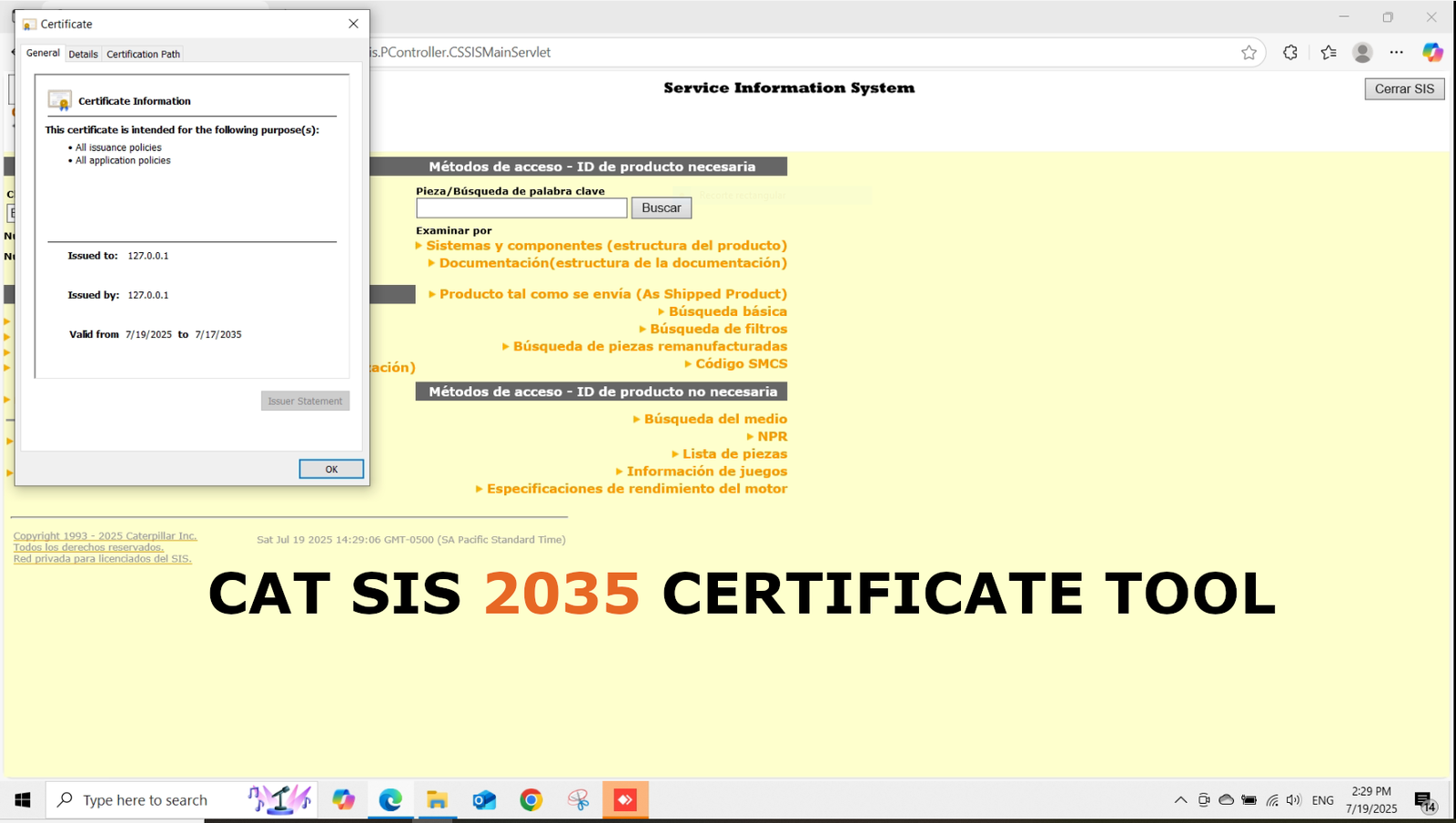Open Copilot from the Edge toolbar
This screenshot has height=823, width=1456.
(1433, 52)
